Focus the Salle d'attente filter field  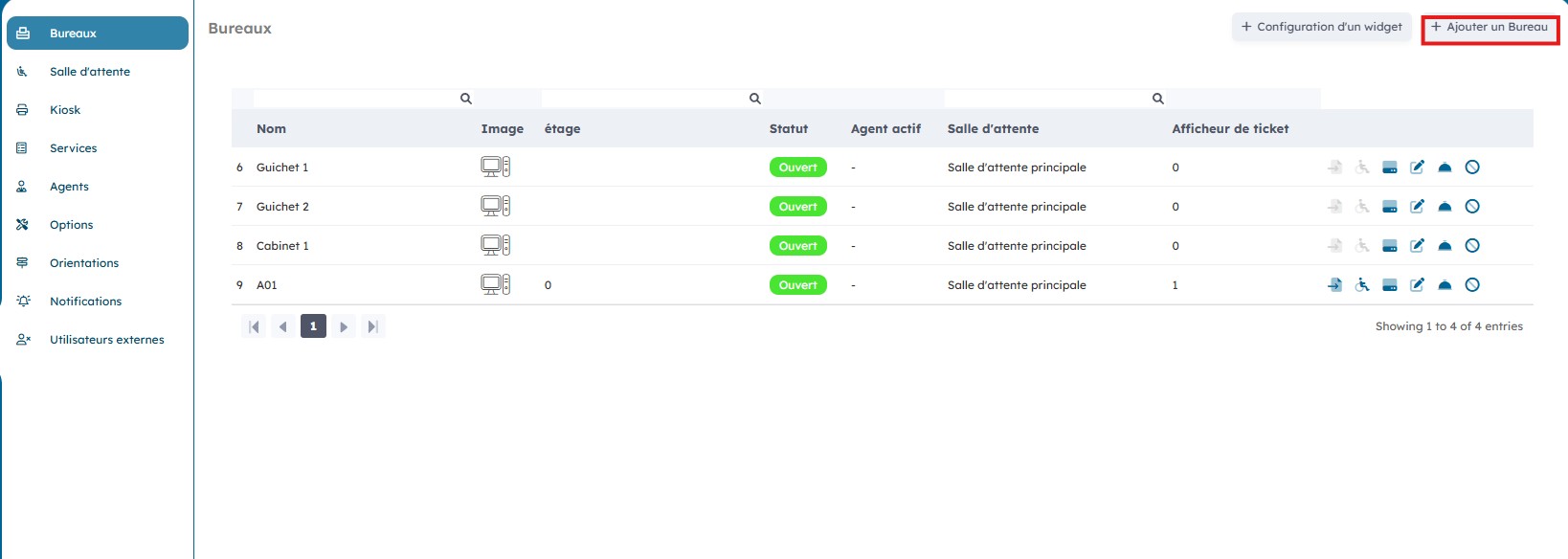tap(1047, 99)
